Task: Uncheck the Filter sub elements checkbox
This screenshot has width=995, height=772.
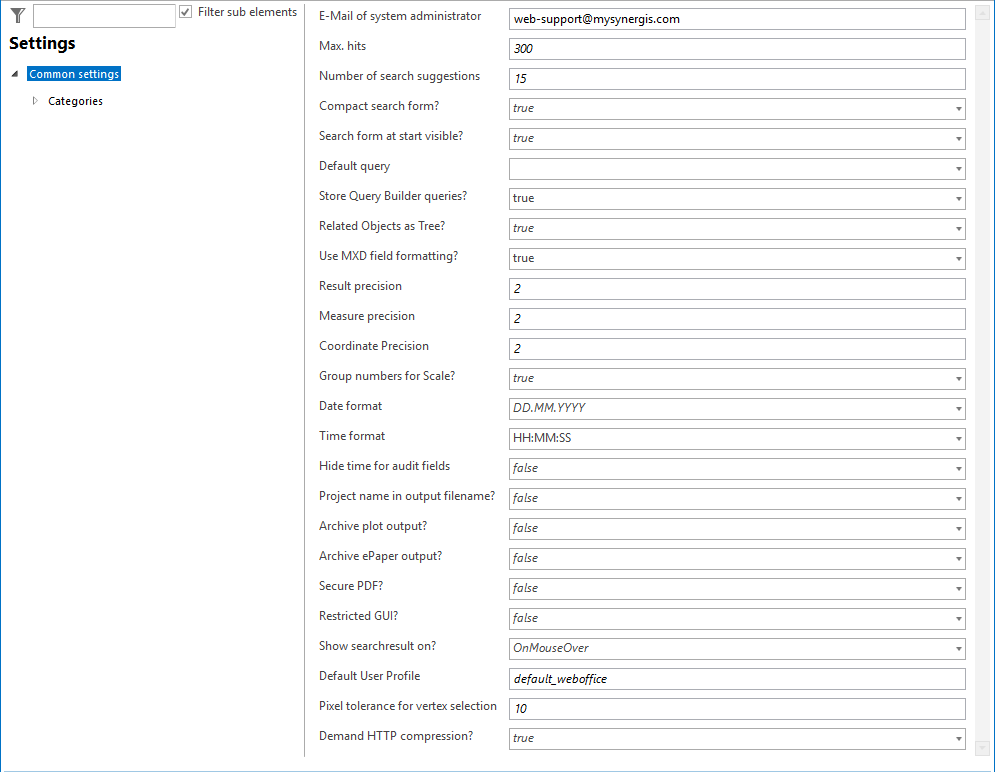Action: (x=185, y=11)
